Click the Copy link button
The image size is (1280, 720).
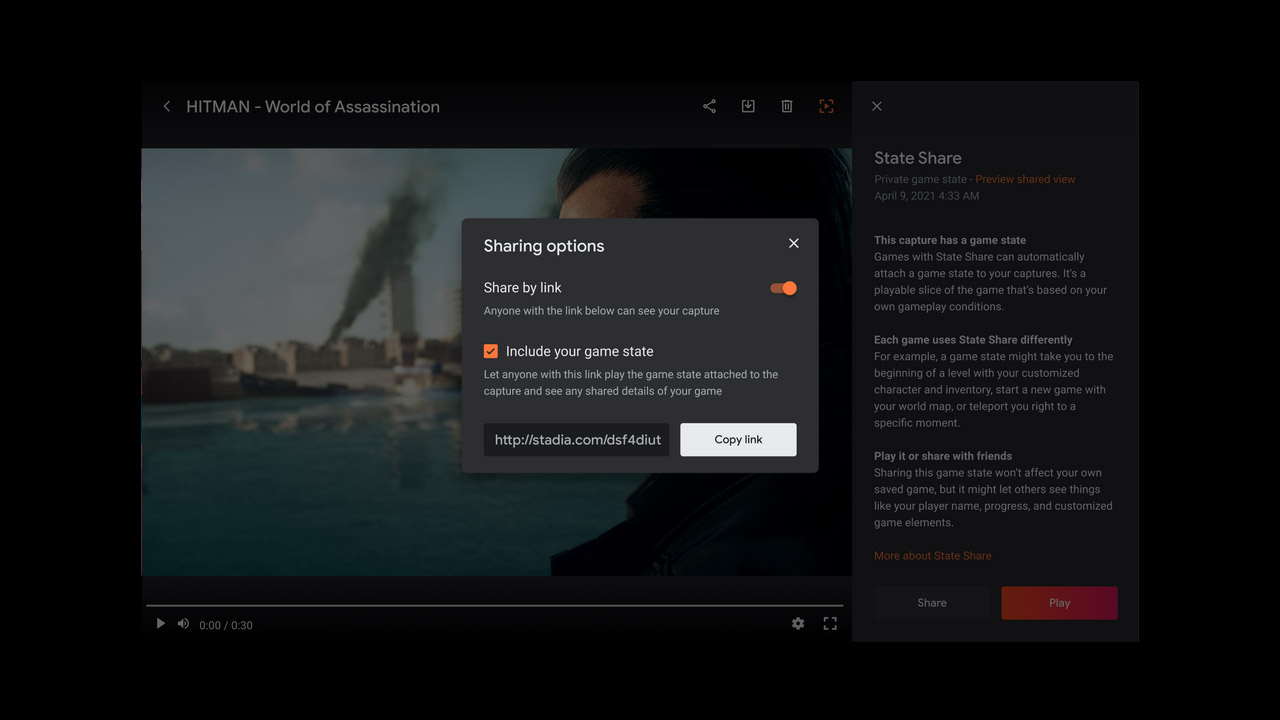coord(739,440)
